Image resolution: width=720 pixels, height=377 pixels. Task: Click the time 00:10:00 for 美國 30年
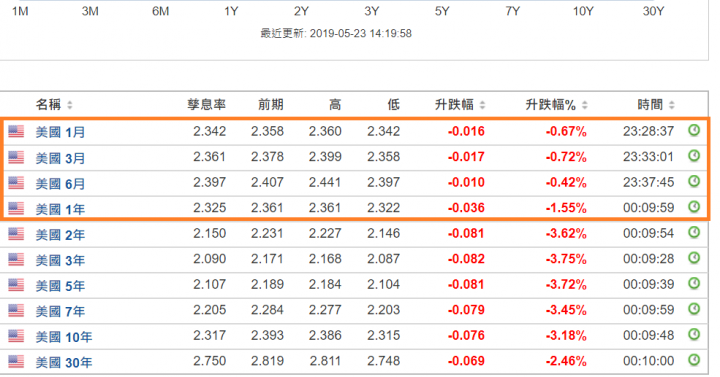click(648, 361)
